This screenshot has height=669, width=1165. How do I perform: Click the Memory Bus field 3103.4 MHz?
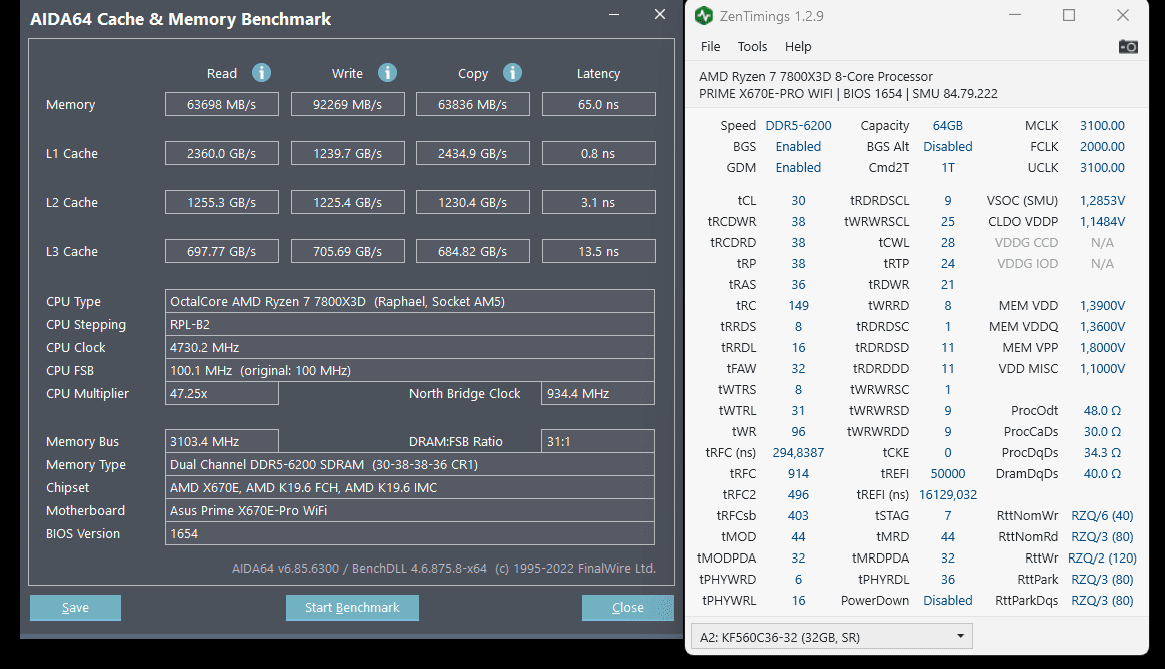click(221, 441)
